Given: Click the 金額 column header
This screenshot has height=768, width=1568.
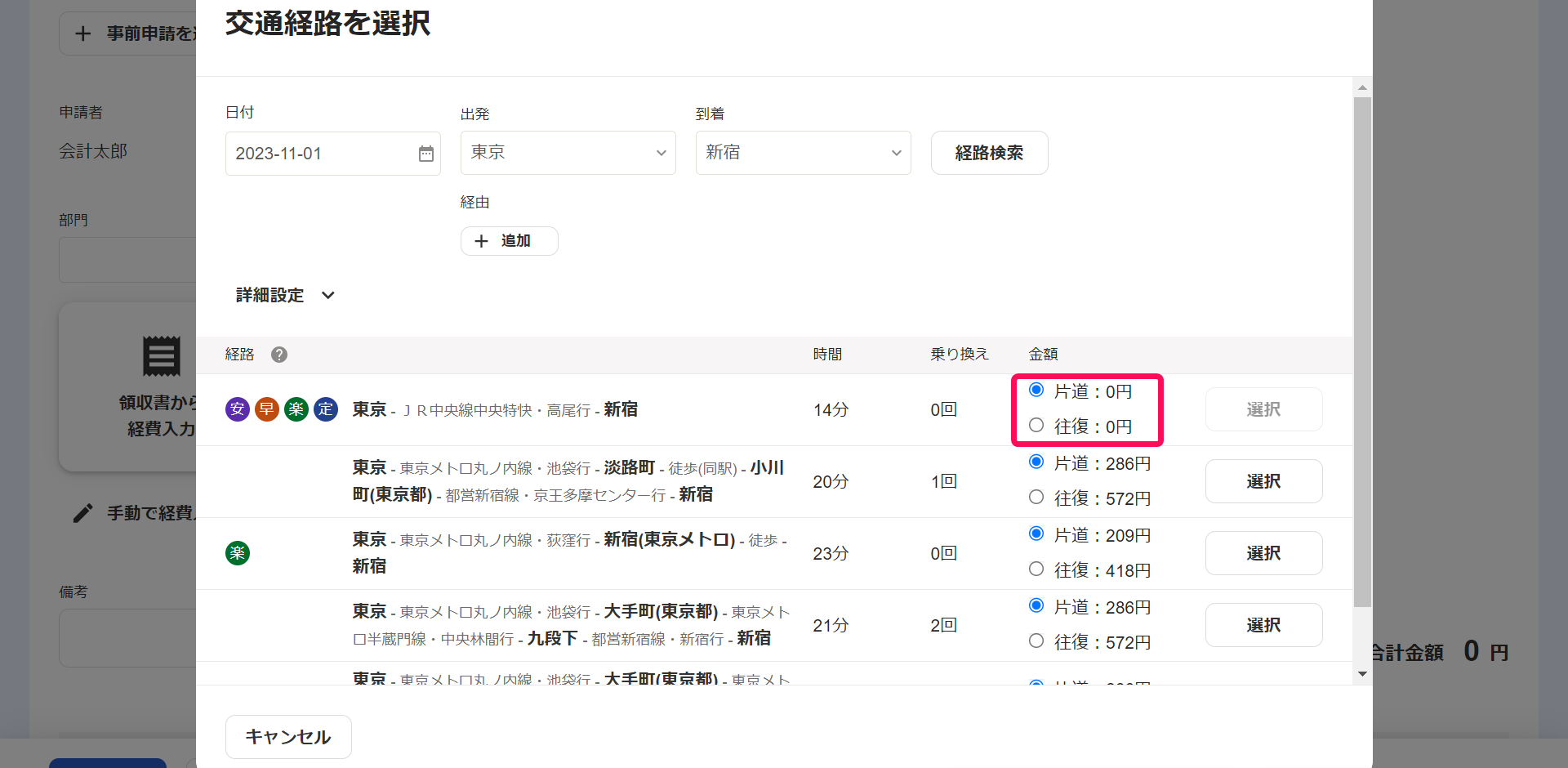Looking at the screenshot, I should pyautogui.click(x=1043, y=355).
